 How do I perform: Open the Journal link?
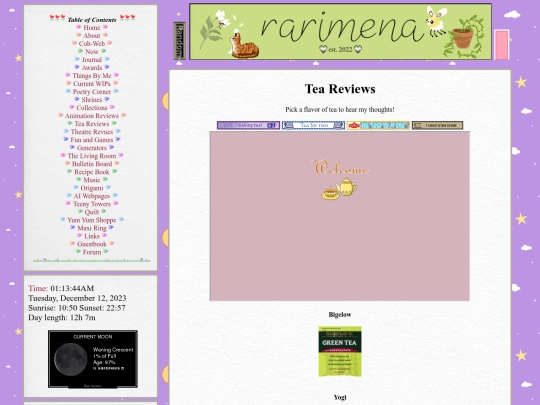[92, 60]
